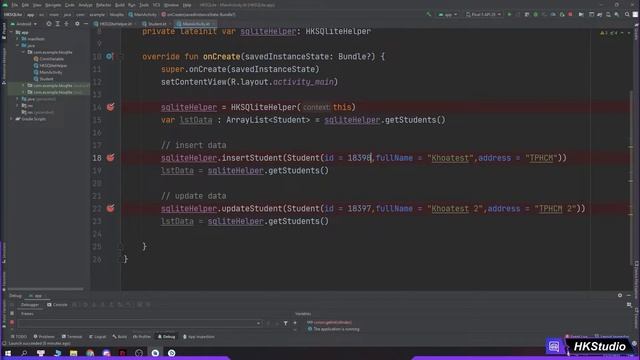This screenshot has height=360, width=640.
Task: Click project panel horizontal scrollbar
Action: (x=46, y=289)
